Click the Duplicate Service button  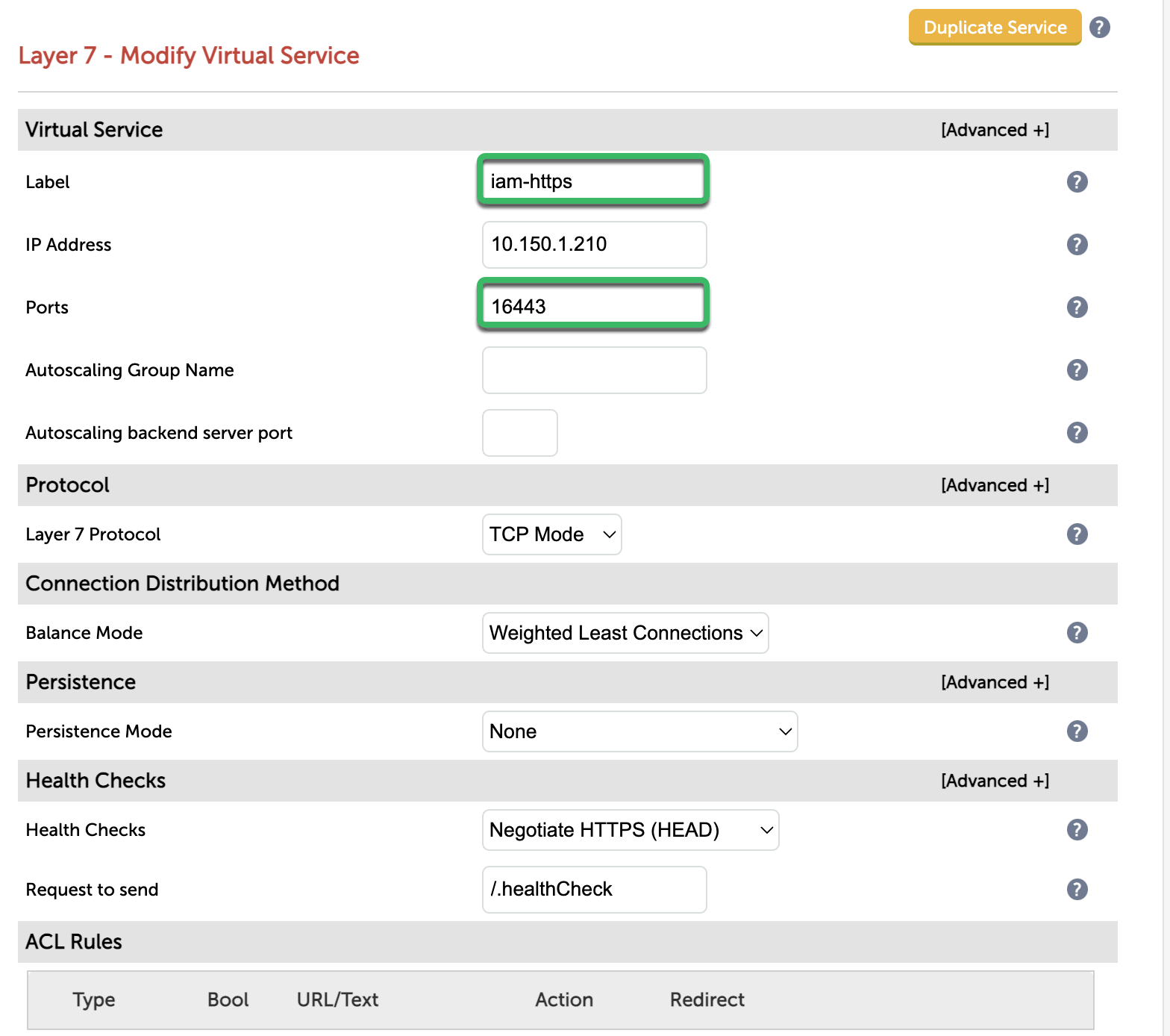coord(995,28)
